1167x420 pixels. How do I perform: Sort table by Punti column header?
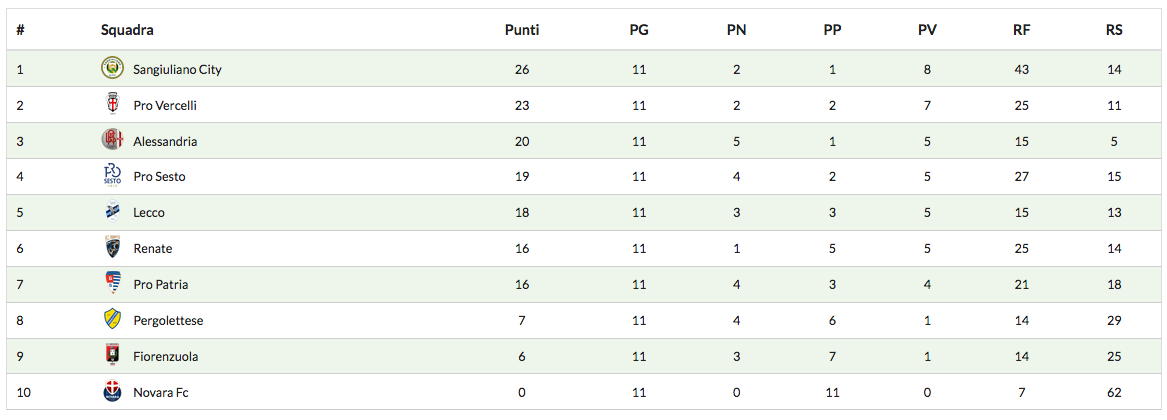click(522, 30)
